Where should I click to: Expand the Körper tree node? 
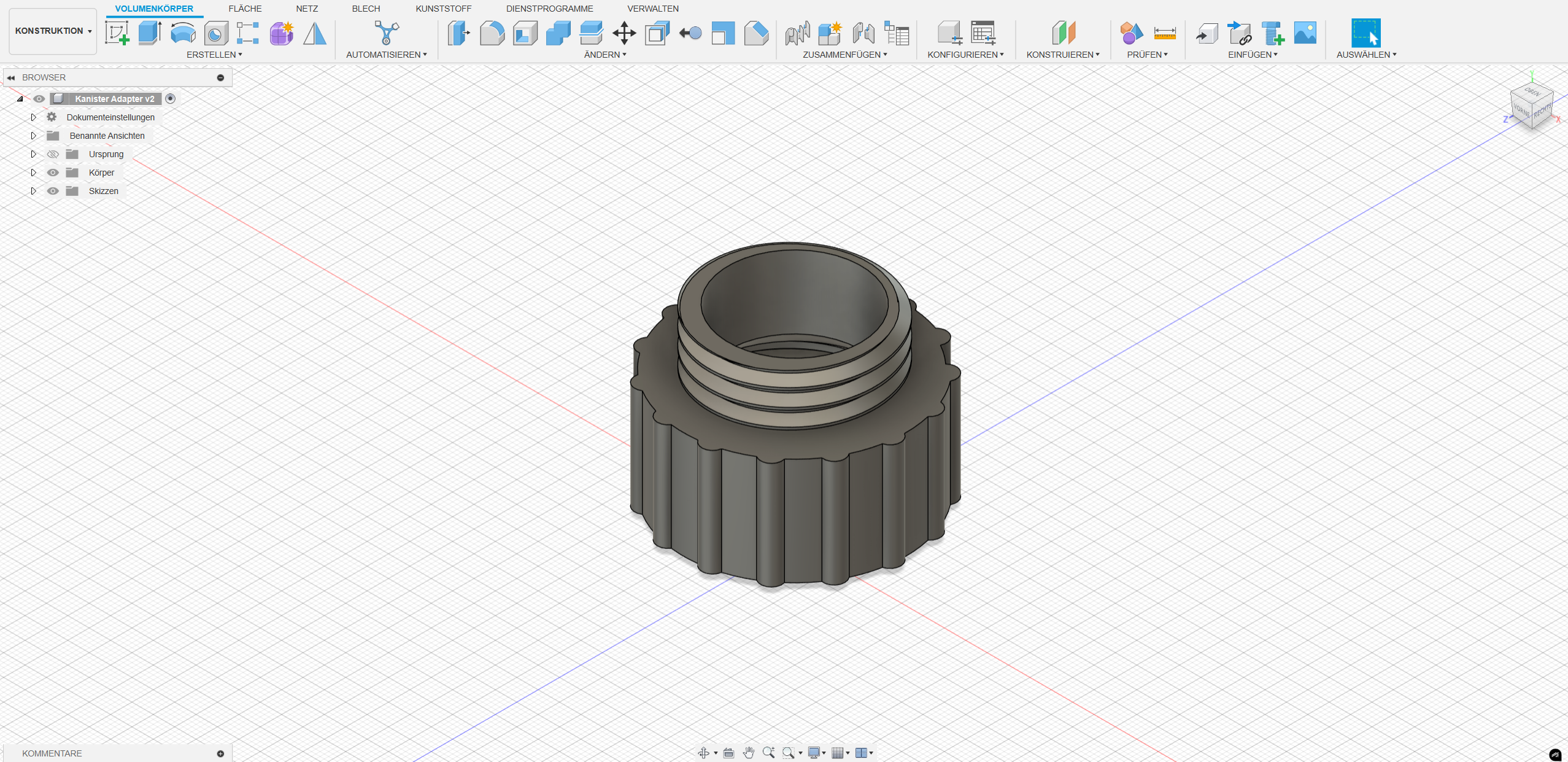(34, 173)
